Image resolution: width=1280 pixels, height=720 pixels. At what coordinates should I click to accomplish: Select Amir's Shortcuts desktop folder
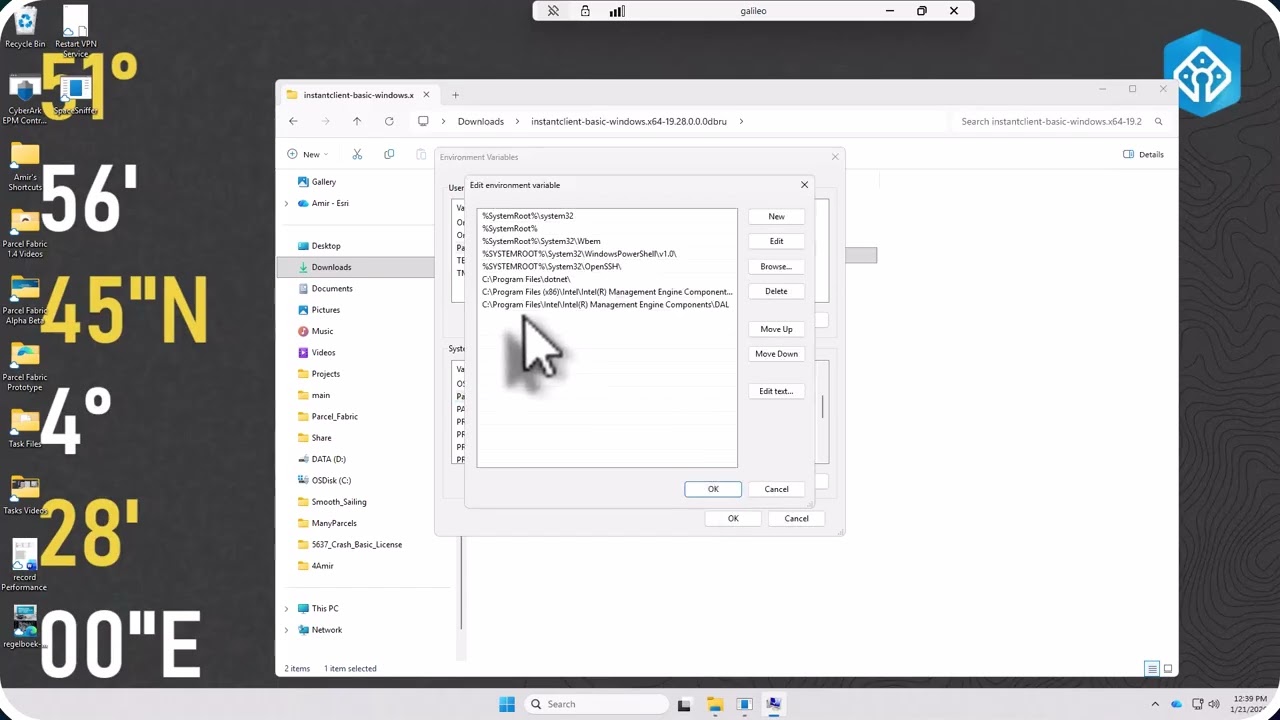coord(25,168)
